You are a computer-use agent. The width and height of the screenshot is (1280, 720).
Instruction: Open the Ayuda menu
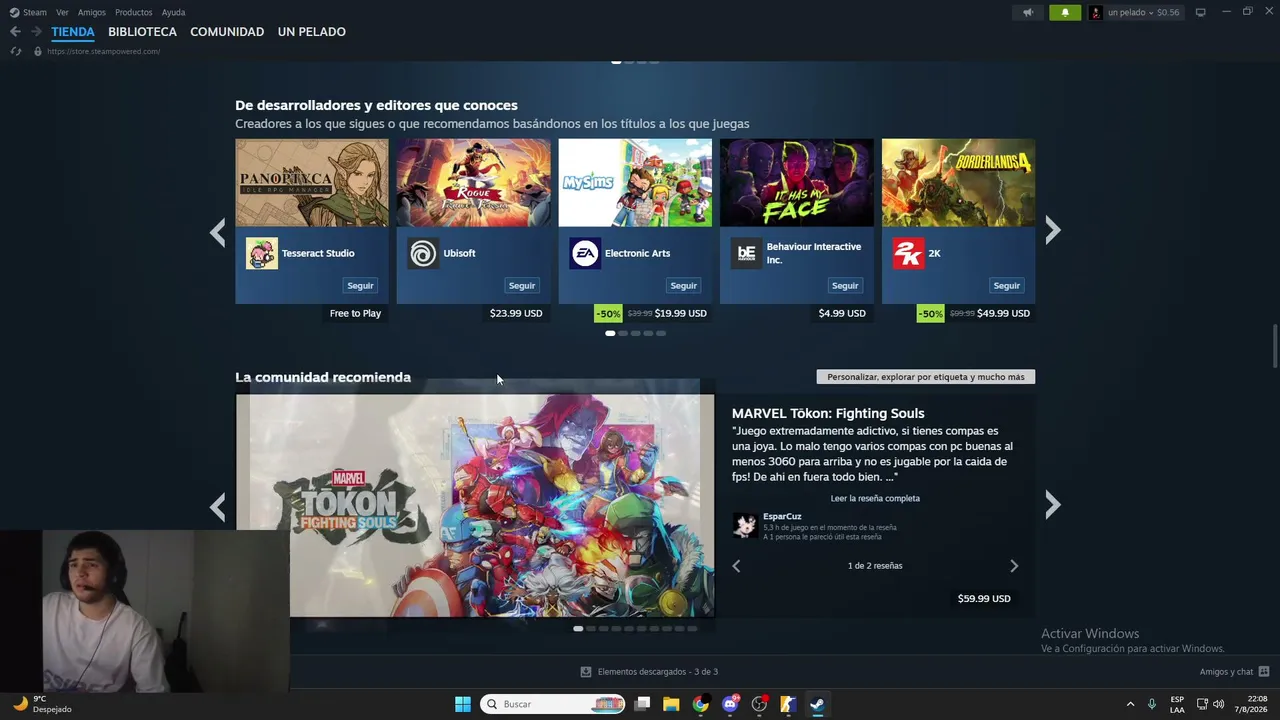(174, 12)
